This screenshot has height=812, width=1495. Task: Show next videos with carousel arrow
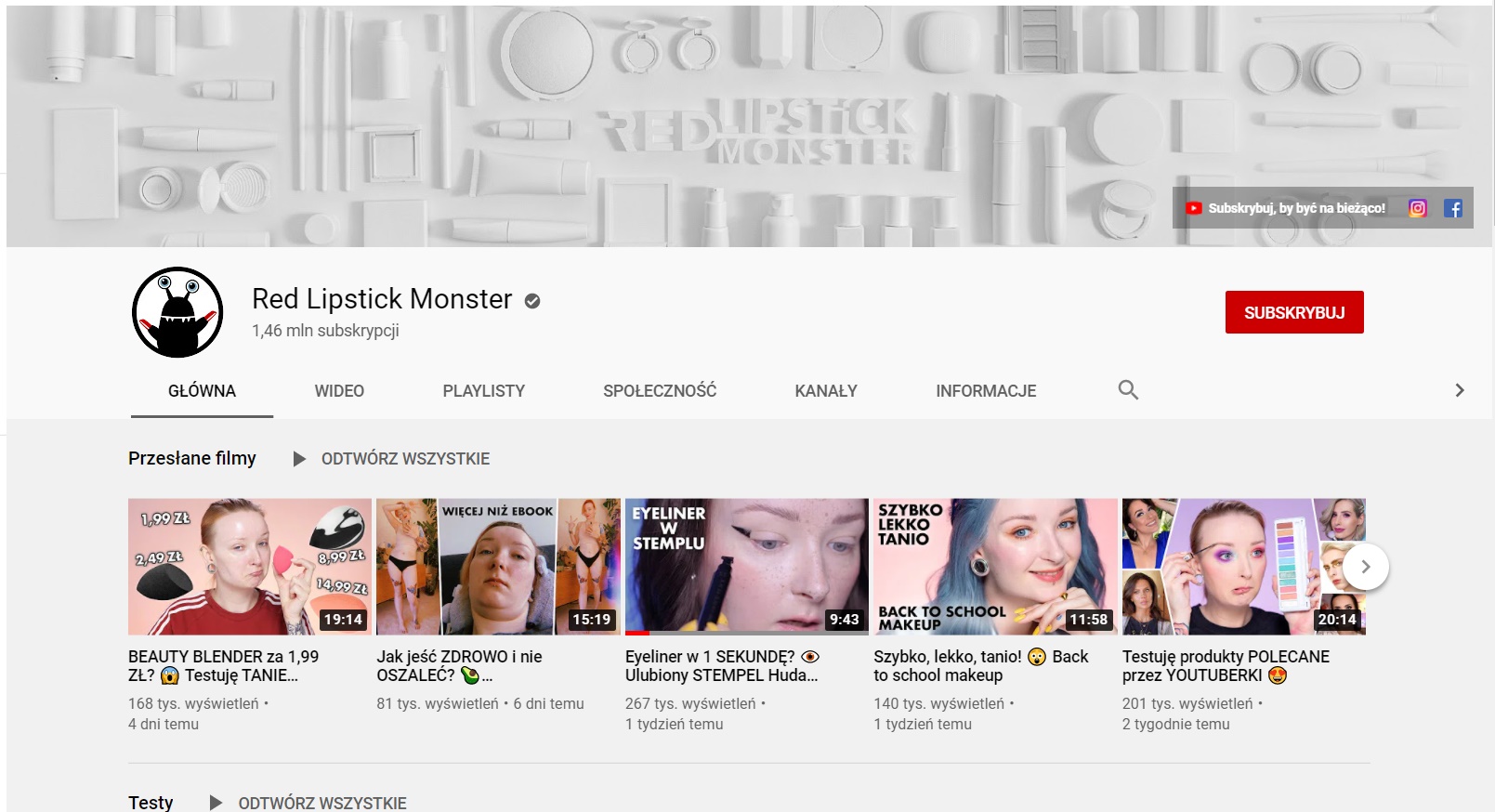1365,567
